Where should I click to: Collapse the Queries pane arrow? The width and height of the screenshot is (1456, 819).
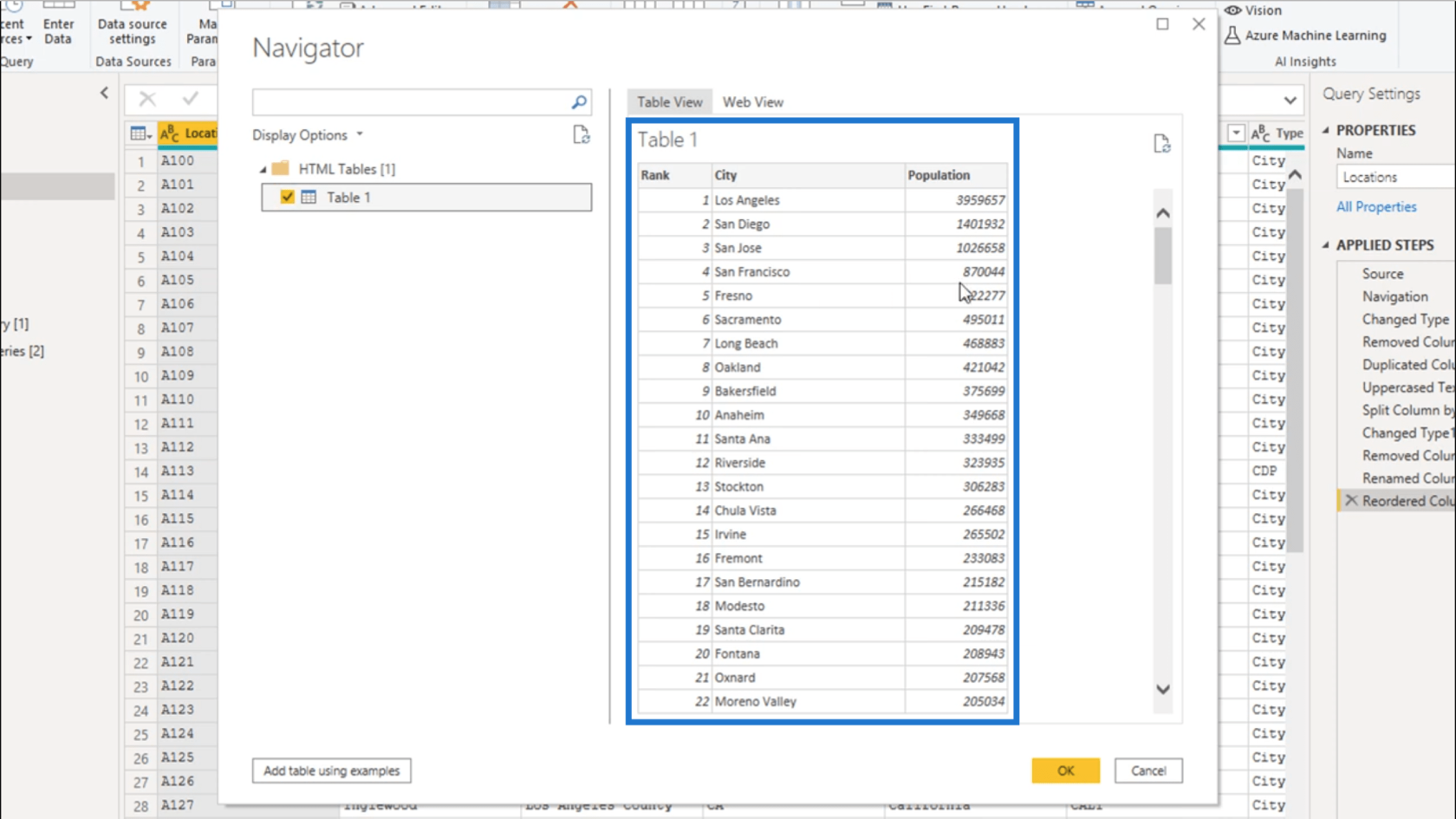click(104, 93)
